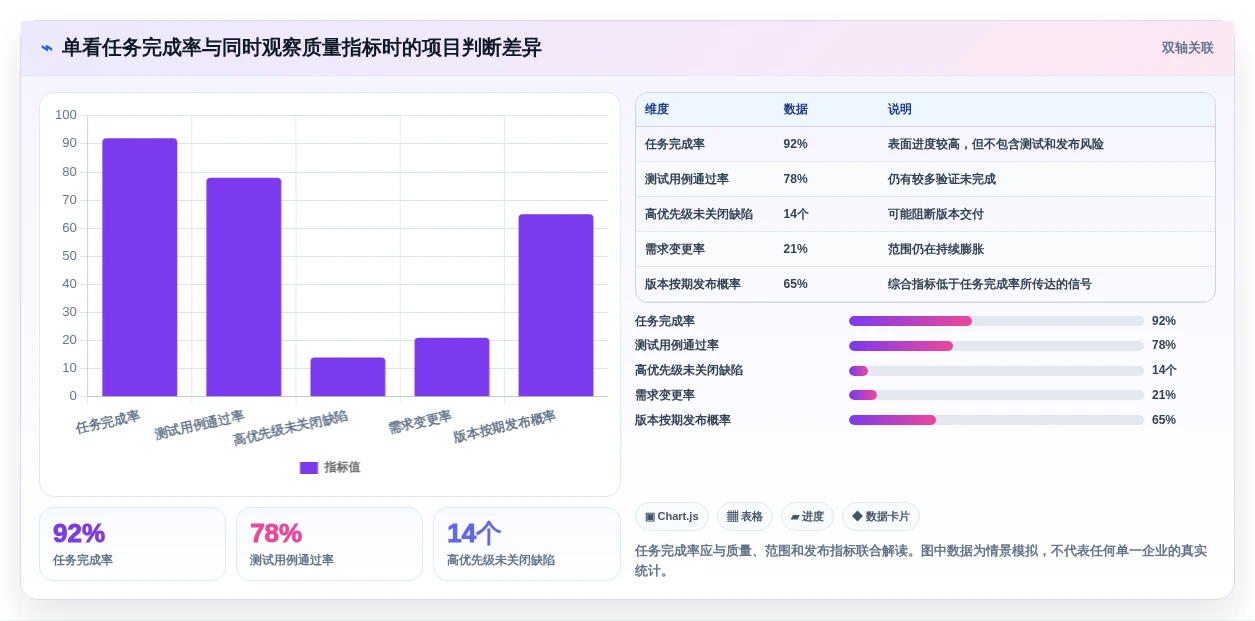Screen dimensions: 1255x621
Task: Click the 65% value in table
Action: pos(796,284)
